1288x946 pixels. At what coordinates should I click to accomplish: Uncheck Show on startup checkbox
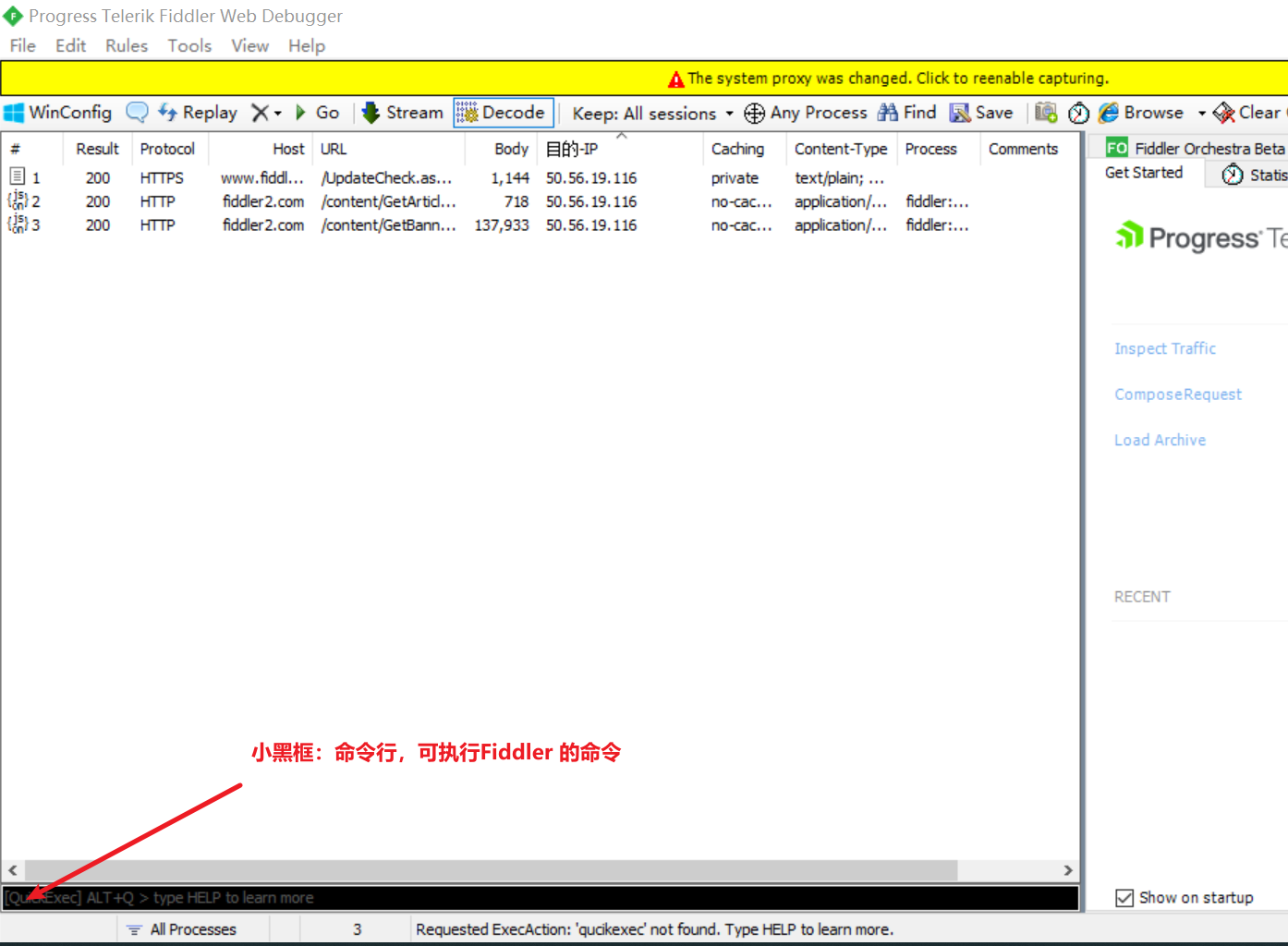coord(1124,898)
